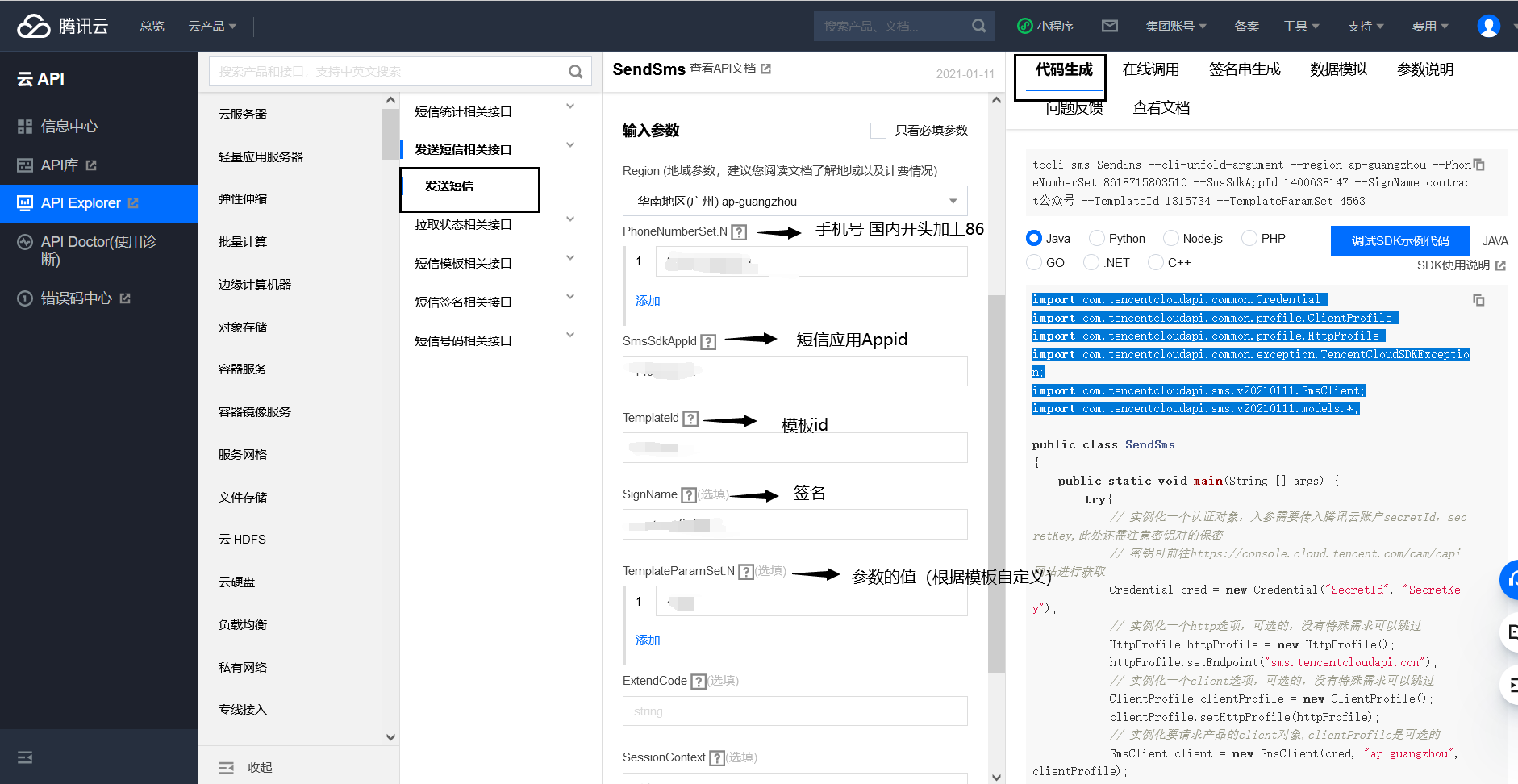Switch to 代码生成 tab
1518x784 pixels.
1064,69
